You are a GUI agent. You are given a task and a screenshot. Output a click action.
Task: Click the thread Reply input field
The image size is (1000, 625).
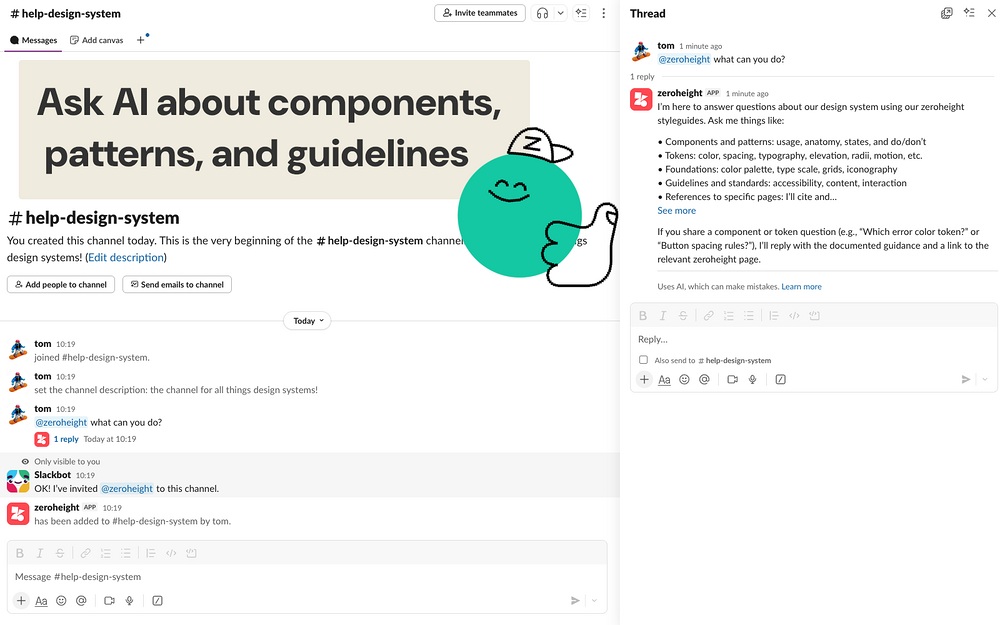[x=814, y=339]
